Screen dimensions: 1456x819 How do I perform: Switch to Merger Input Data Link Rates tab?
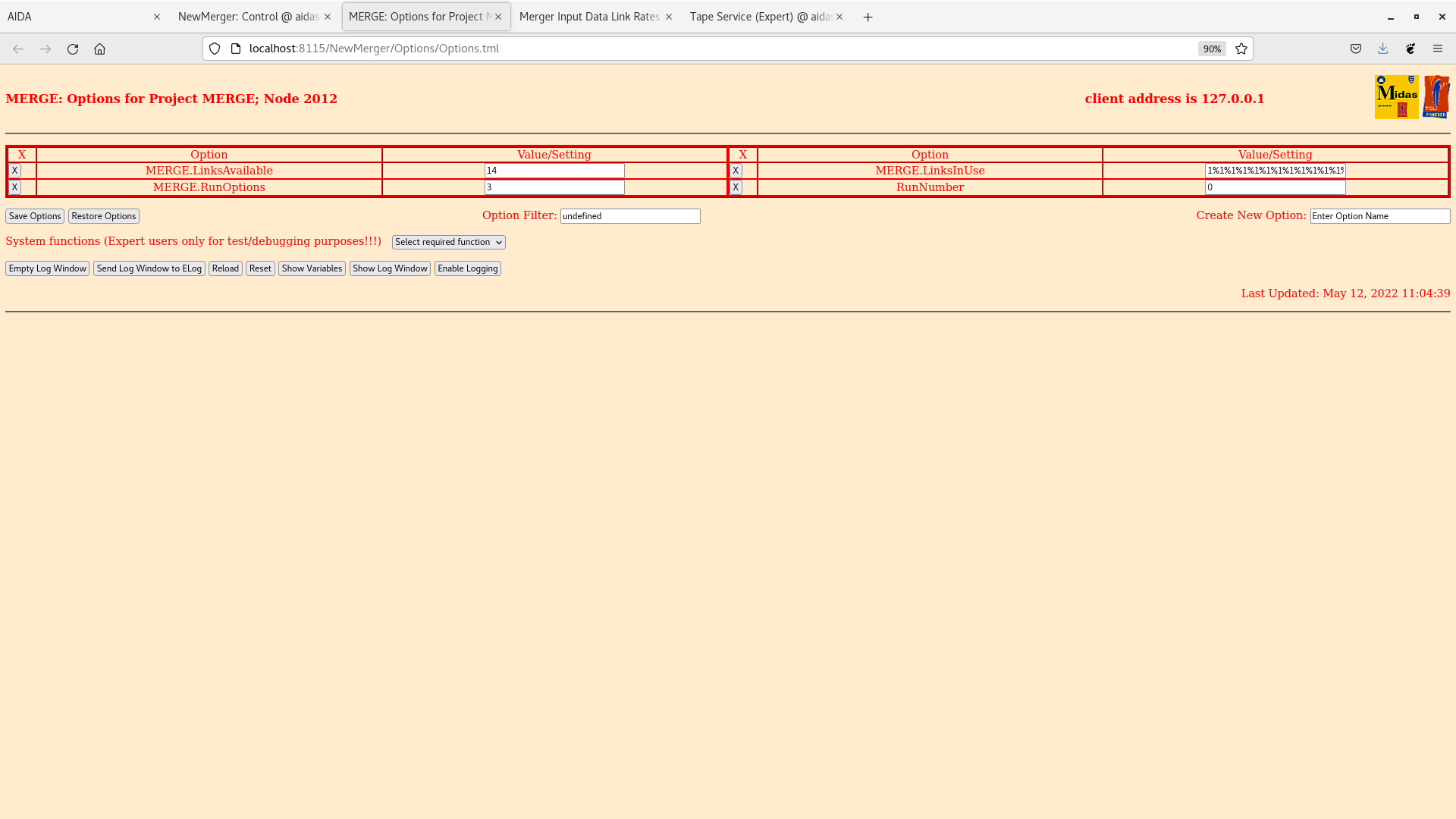(x=589, y=17)
